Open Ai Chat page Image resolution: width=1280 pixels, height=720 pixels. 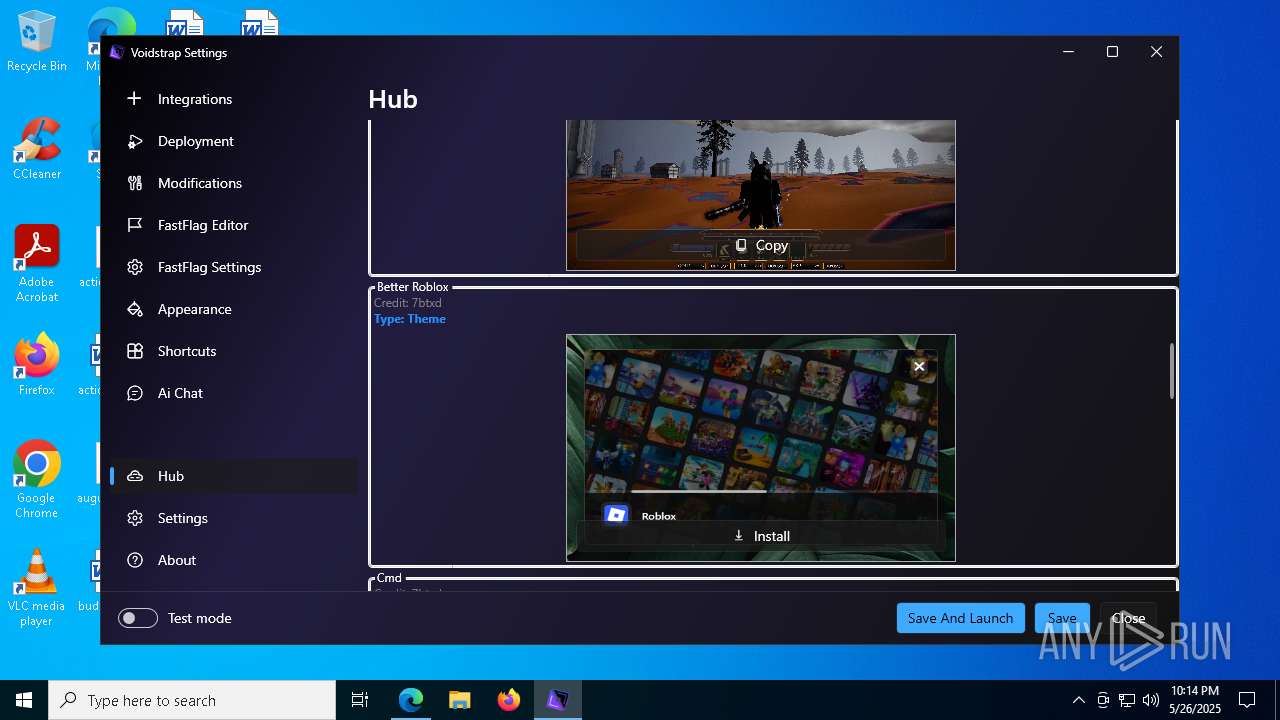(x=235, y=393)
